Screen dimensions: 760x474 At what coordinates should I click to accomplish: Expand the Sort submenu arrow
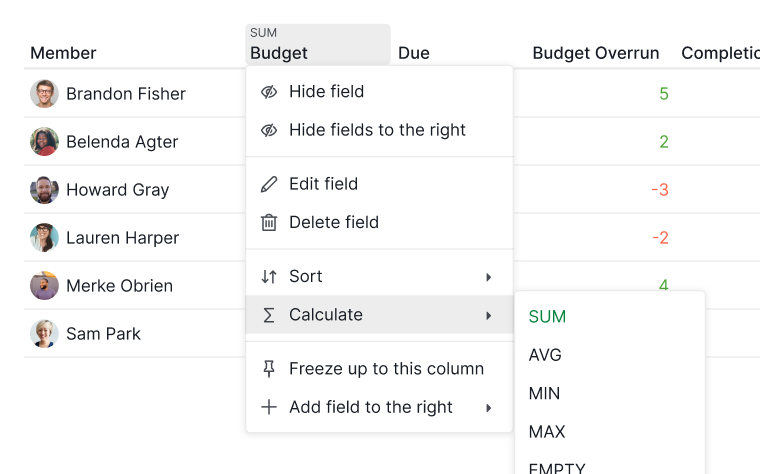pyautogui.click(x=489, y=277)
